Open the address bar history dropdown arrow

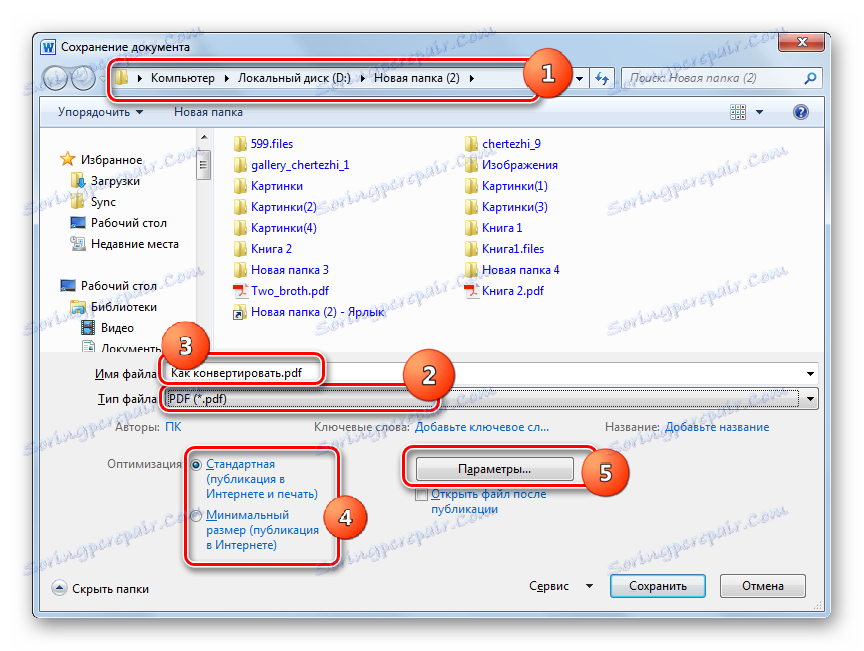580,78
